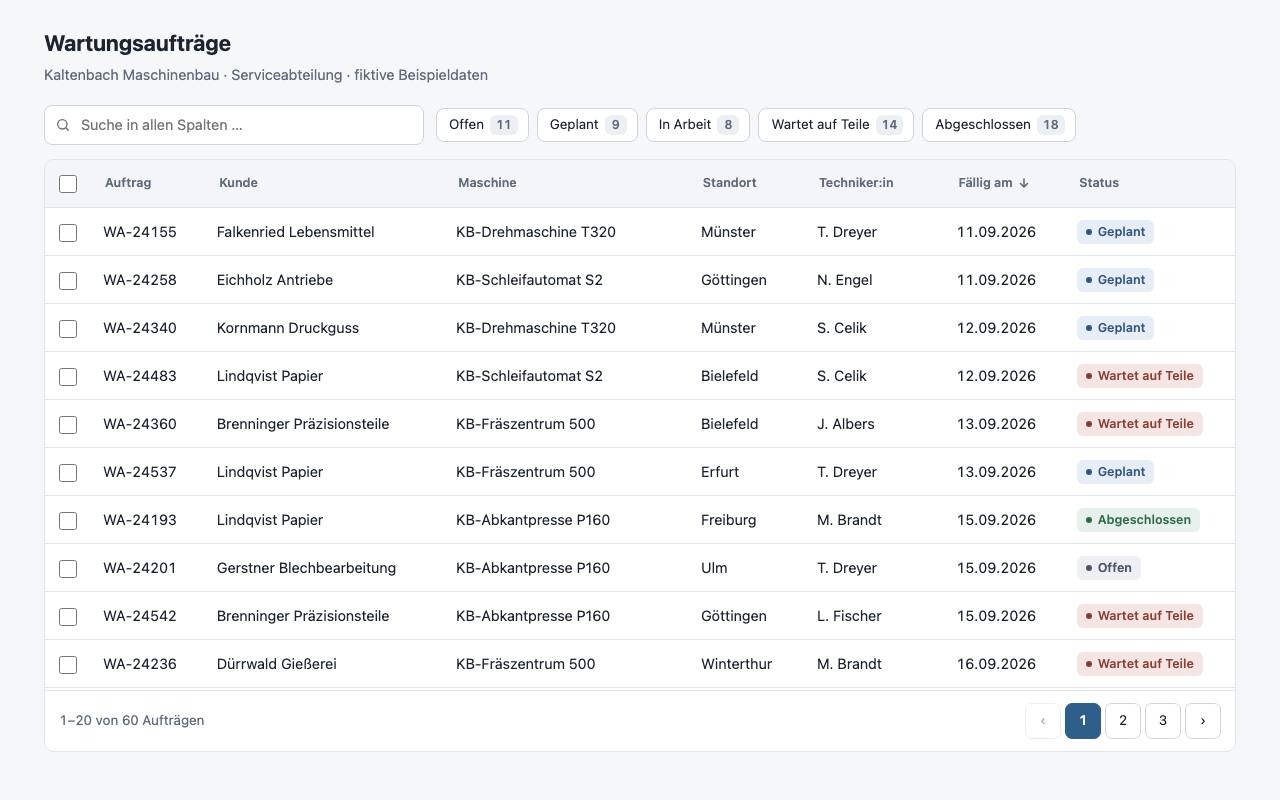Apply the Geplant filter chip
This screenshot has height=800, width=1280.
tap(587, 125)
